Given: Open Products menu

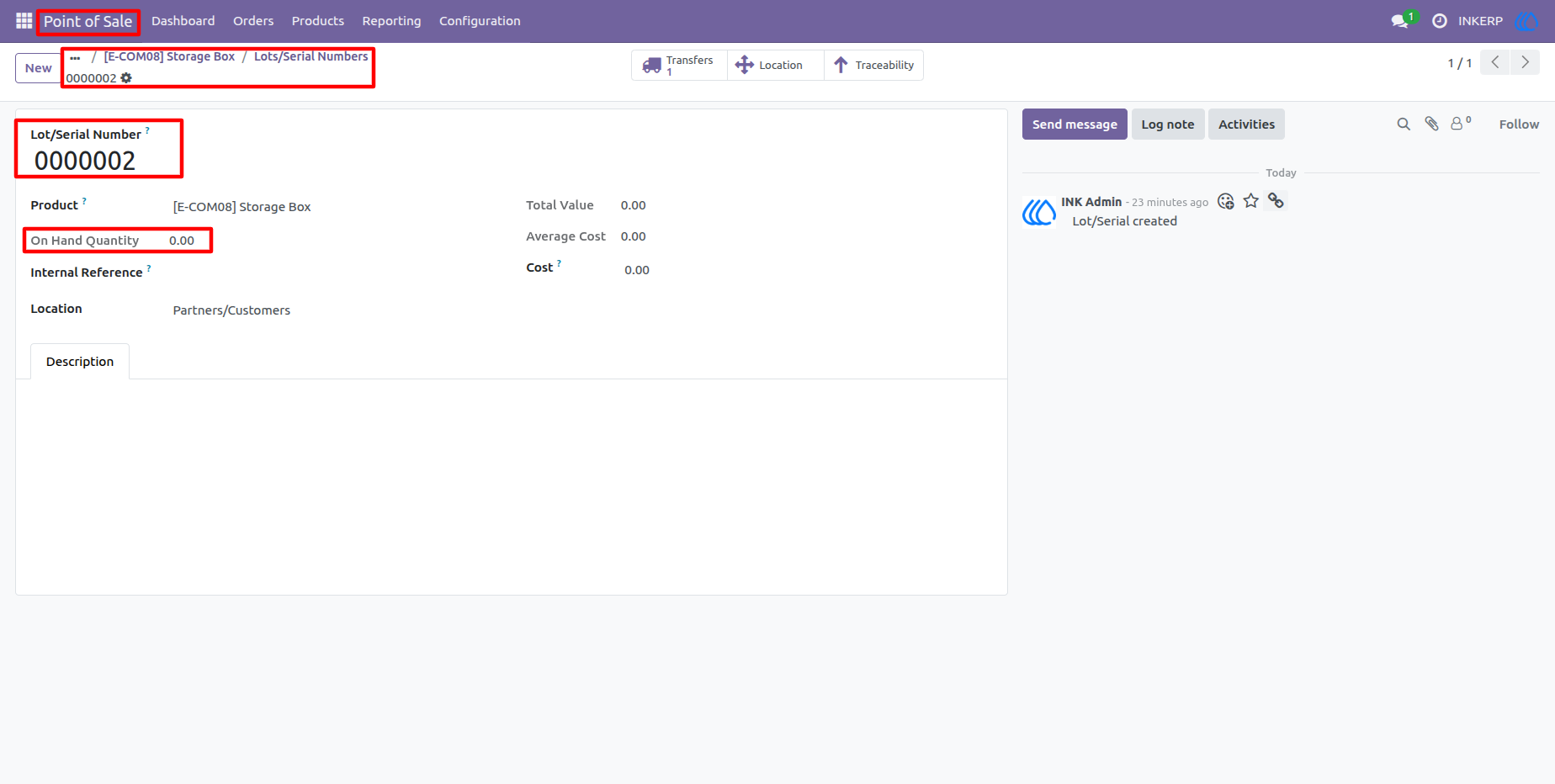Looking at the screenshot, I should (x=318, y=21).
